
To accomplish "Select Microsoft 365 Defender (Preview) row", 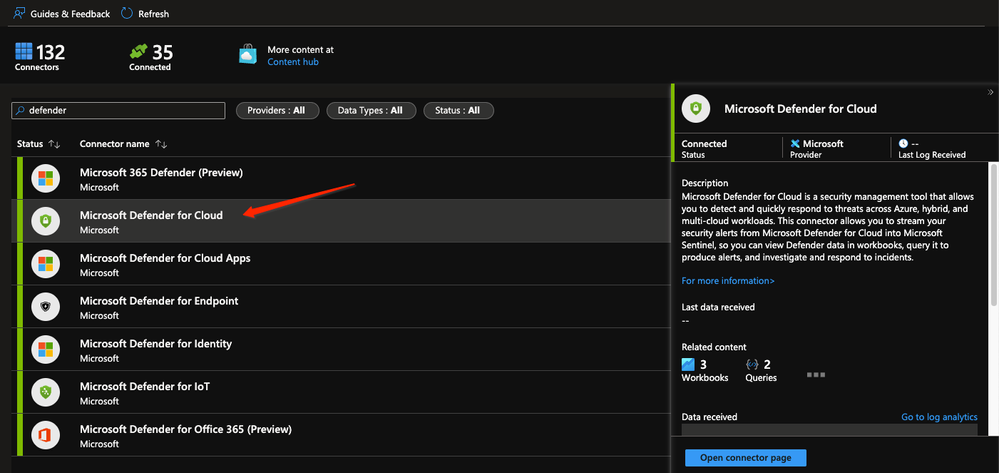I will (341, 178).
